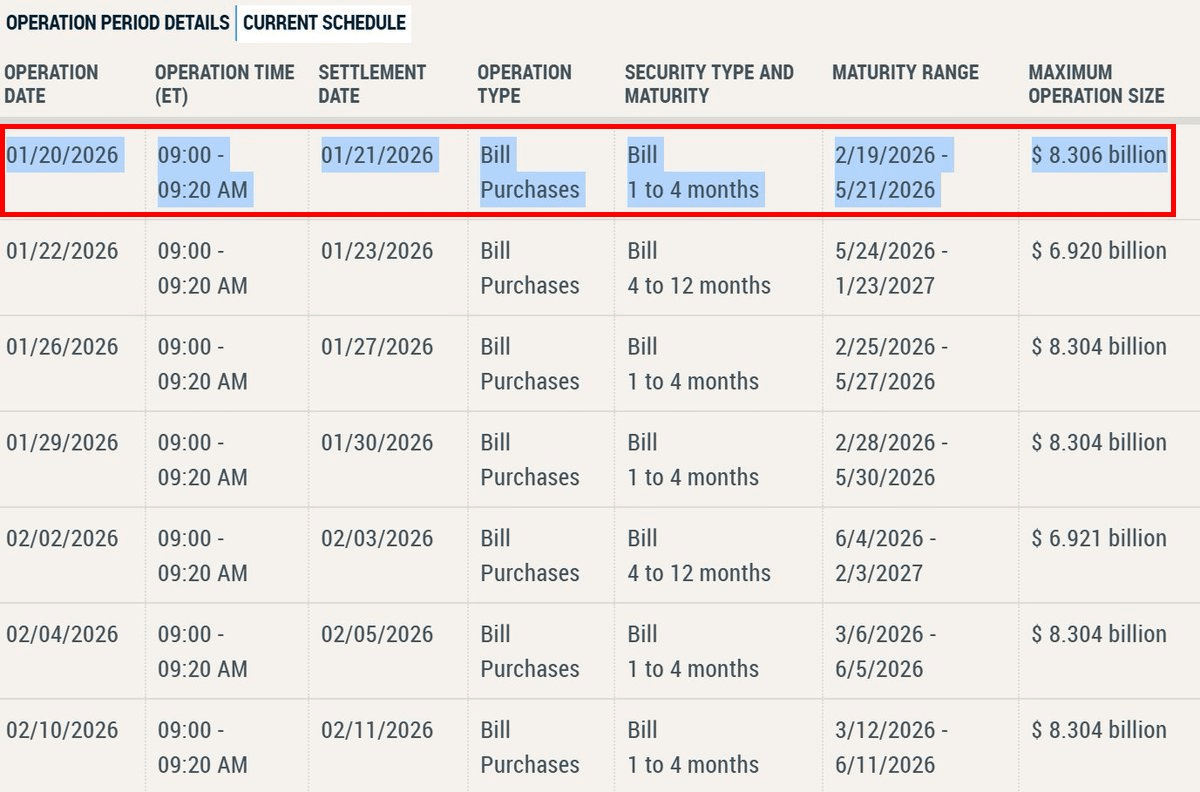Screen dimensions: 1200x792
Task: Switch to the Current Schedule tab
Action: [x=324, y=22]
